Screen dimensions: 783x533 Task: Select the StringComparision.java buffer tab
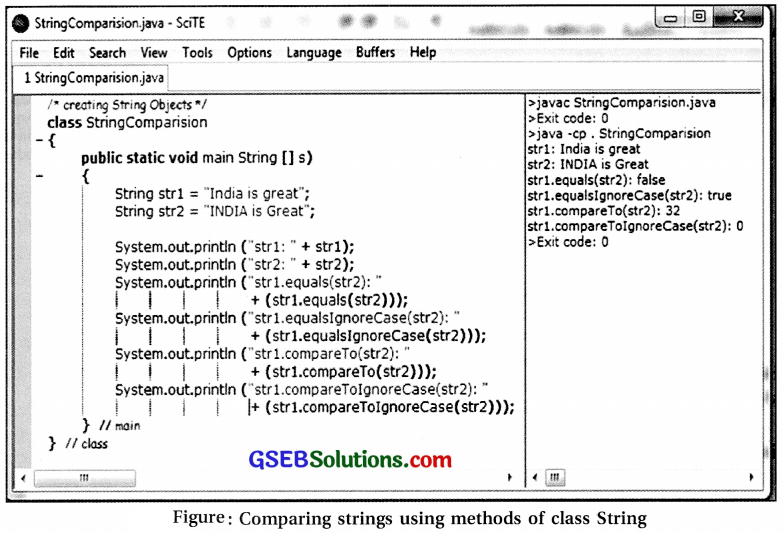coord(93,78)
